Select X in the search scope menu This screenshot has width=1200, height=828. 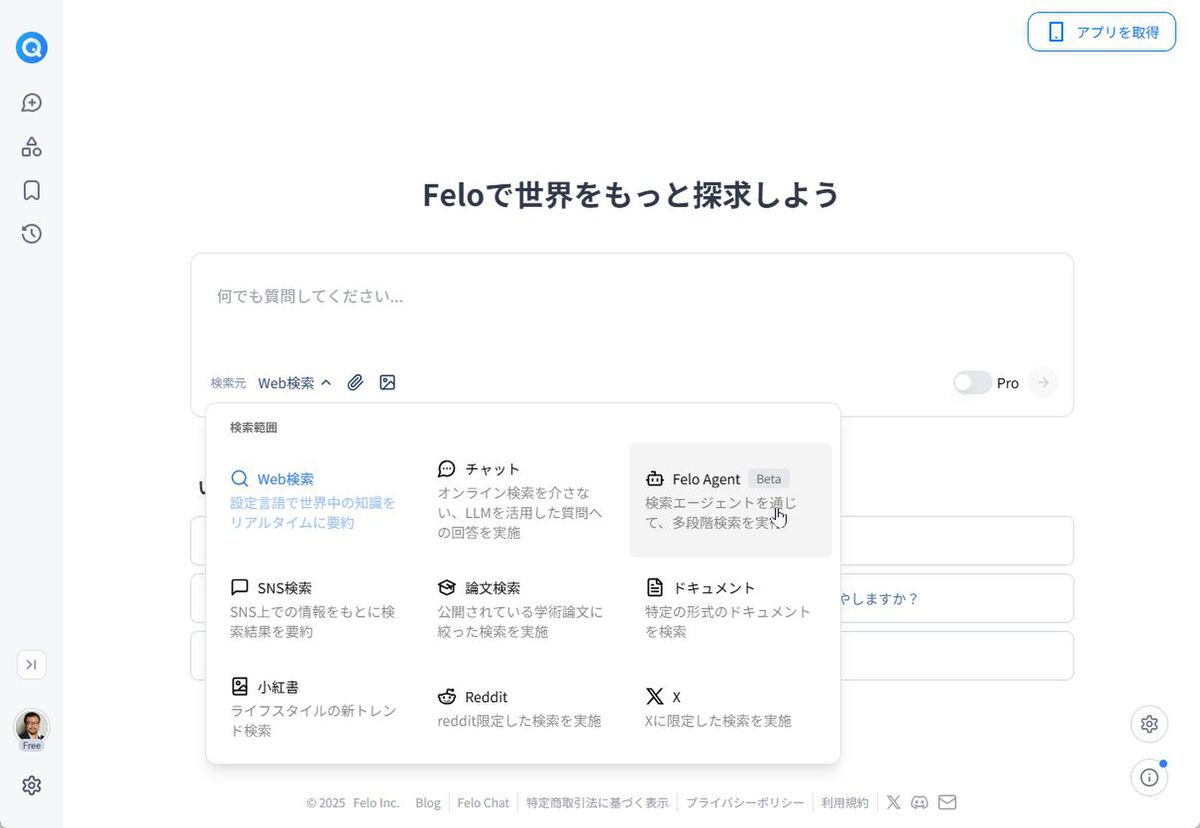coord(730,708)
